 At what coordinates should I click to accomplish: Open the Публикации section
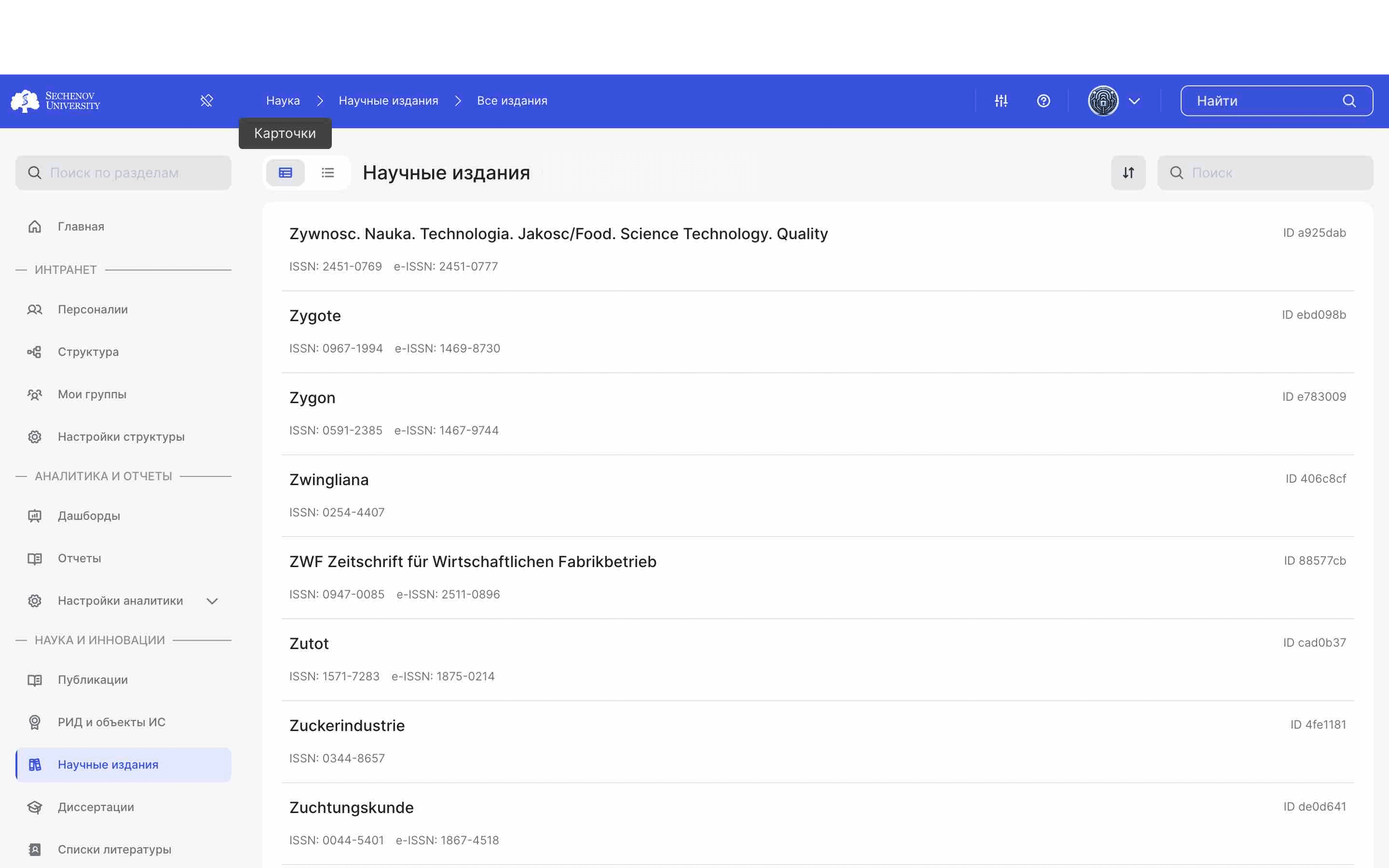click(123, 680)
